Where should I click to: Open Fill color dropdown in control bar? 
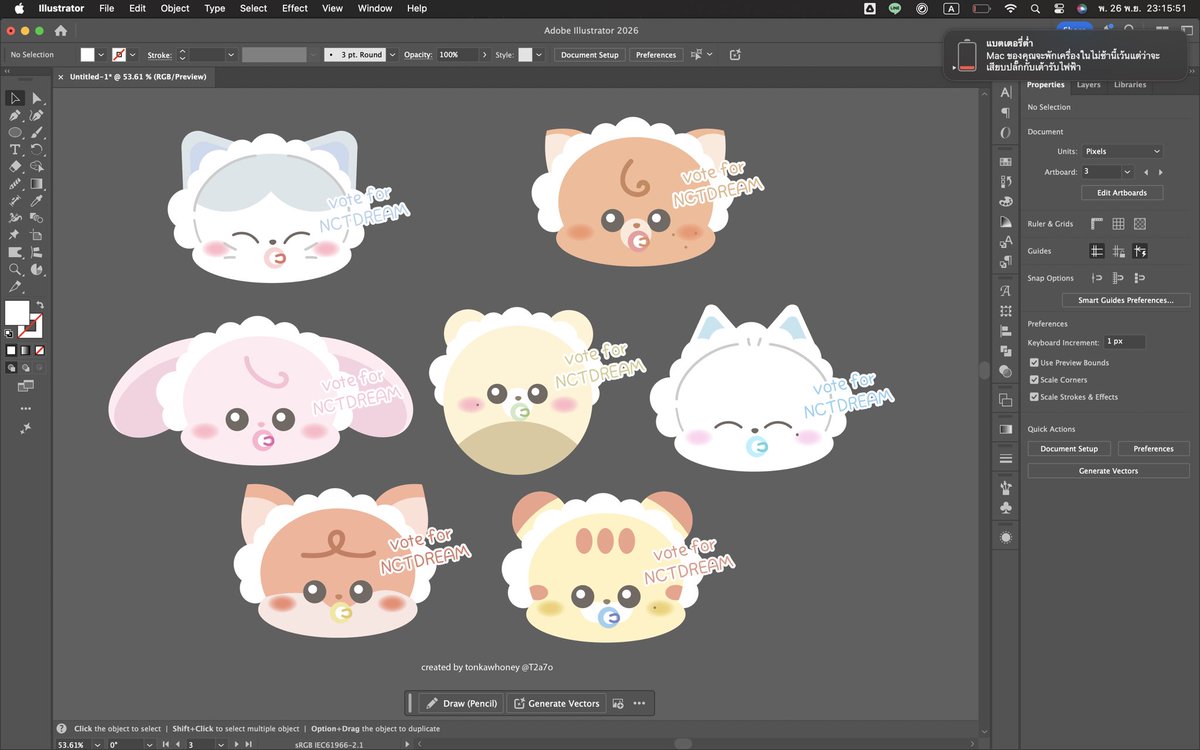[101, 55]
